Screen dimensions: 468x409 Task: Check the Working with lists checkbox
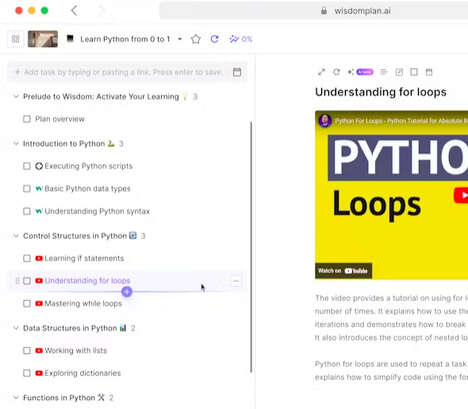click(x=27, y=351)
